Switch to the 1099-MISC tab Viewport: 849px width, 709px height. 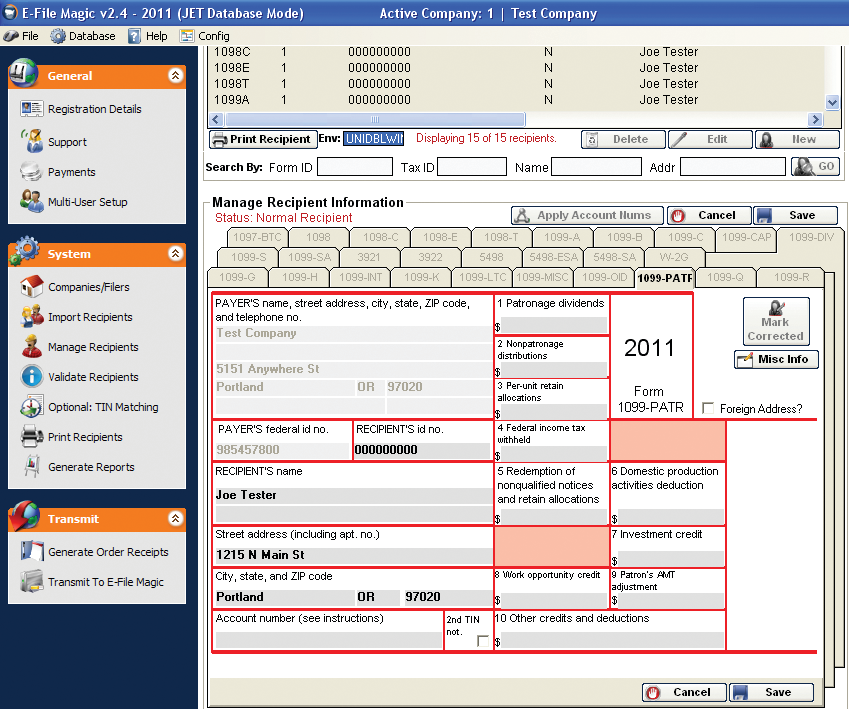click(543, 277)
